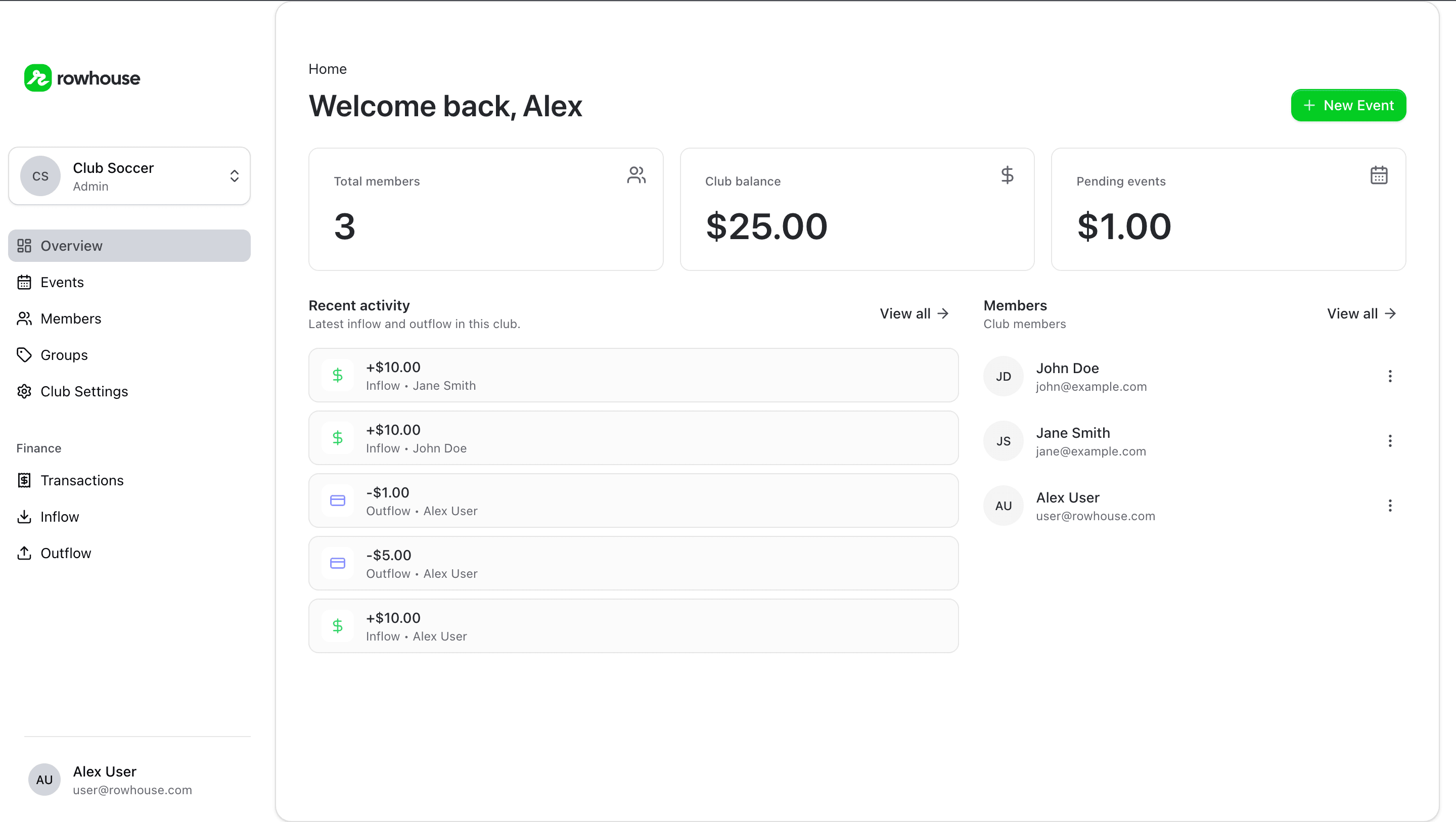
Task: Click the people icon on Total members card
Action: click(636, 175)
